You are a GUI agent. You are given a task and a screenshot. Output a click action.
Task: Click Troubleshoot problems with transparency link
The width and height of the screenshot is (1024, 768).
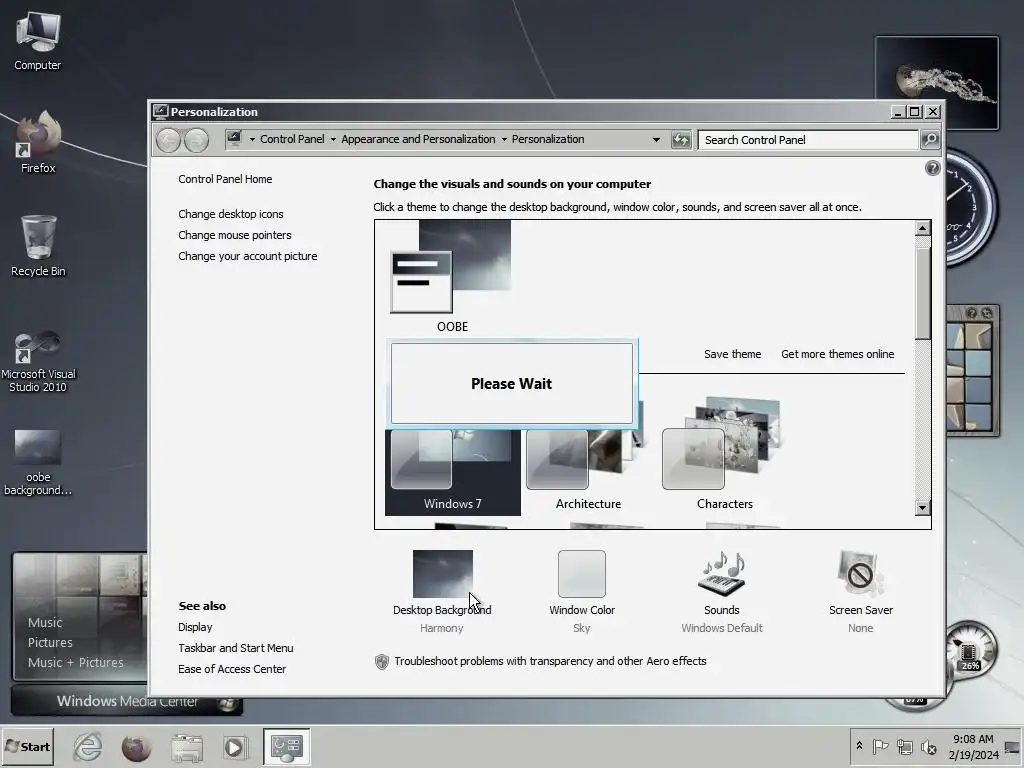click(550, 661)
